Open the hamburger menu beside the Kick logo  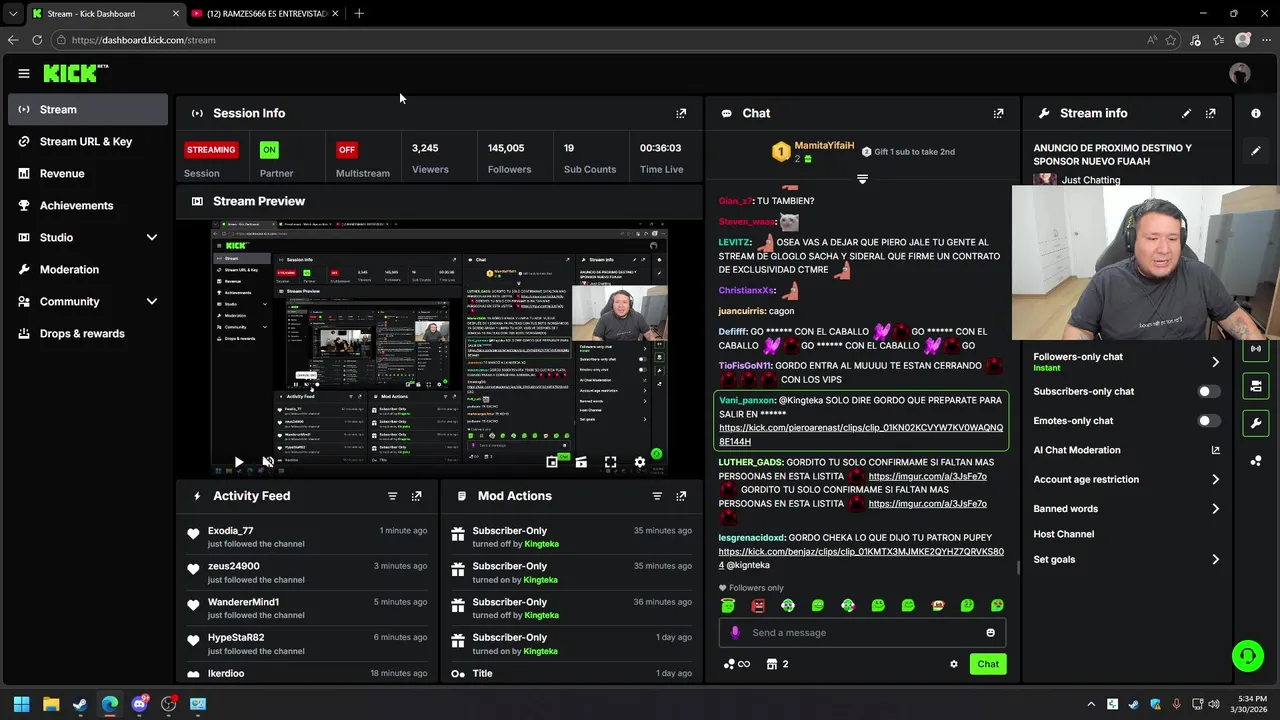pos(24,73)
